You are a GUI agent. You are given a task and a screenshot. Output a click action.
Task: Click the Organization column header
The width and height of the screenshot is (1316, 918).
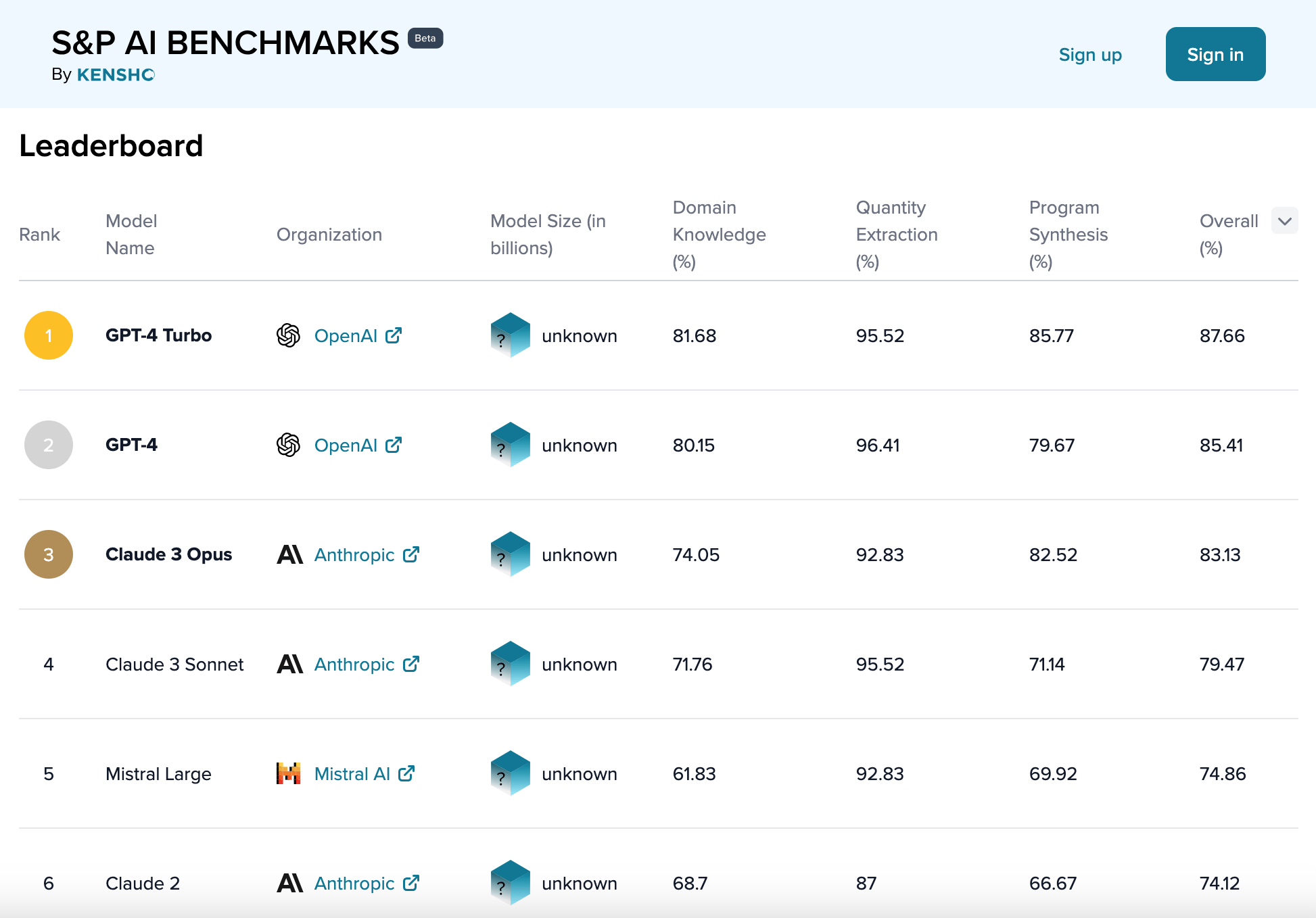pyautogui.click(x=329, y=235)
